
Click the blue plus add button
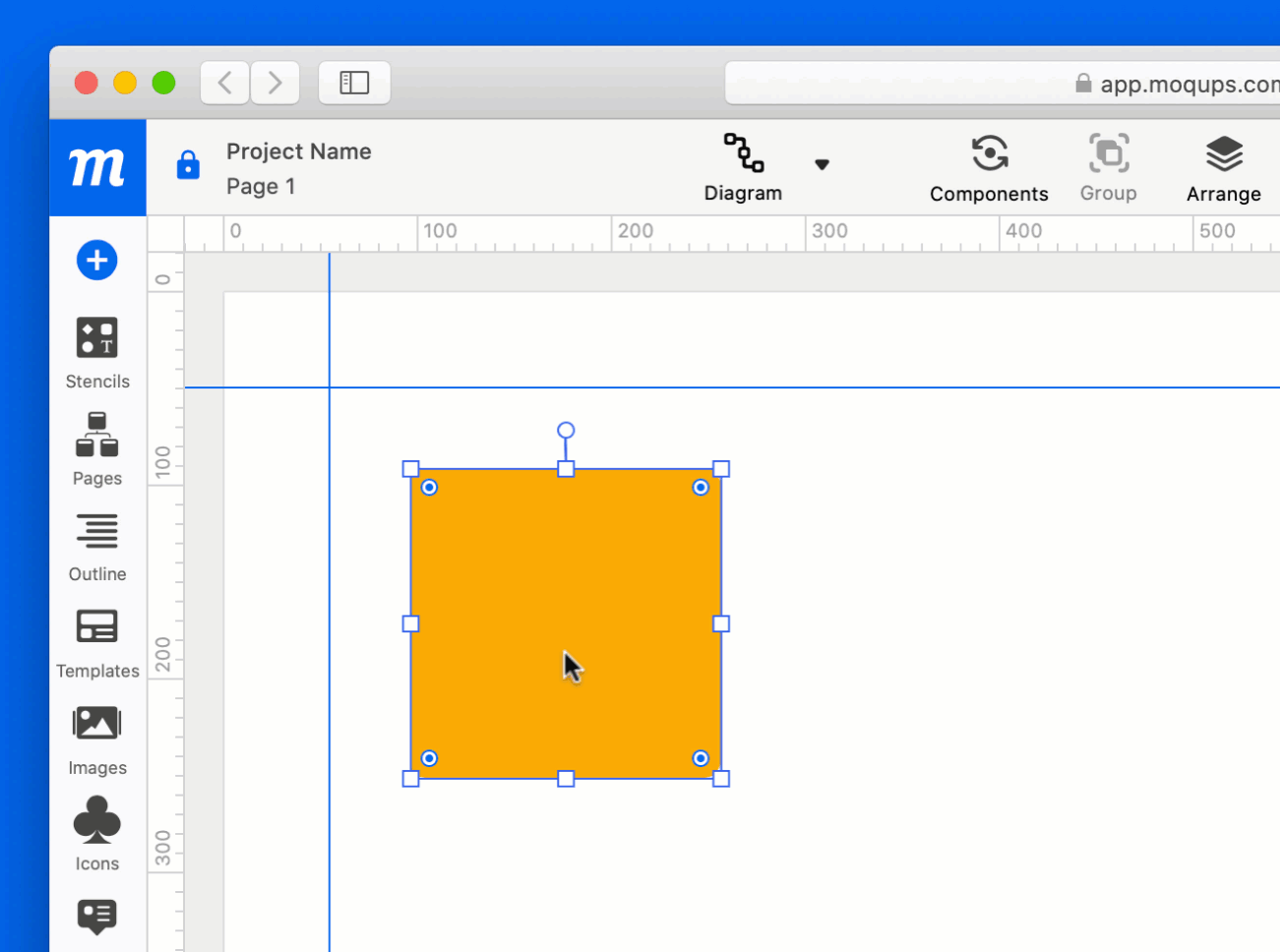tap(96, 260)
